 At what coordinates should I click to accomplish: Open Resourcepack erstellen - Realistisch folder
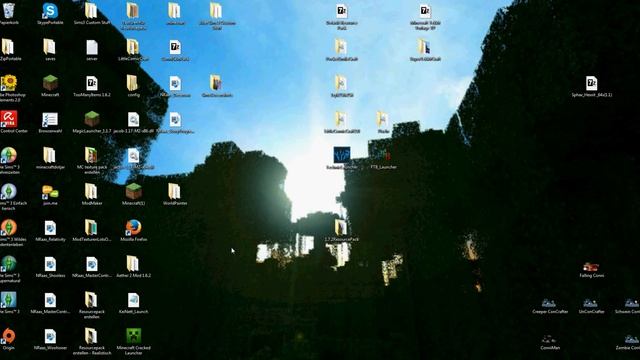click(x=91, y=336)
